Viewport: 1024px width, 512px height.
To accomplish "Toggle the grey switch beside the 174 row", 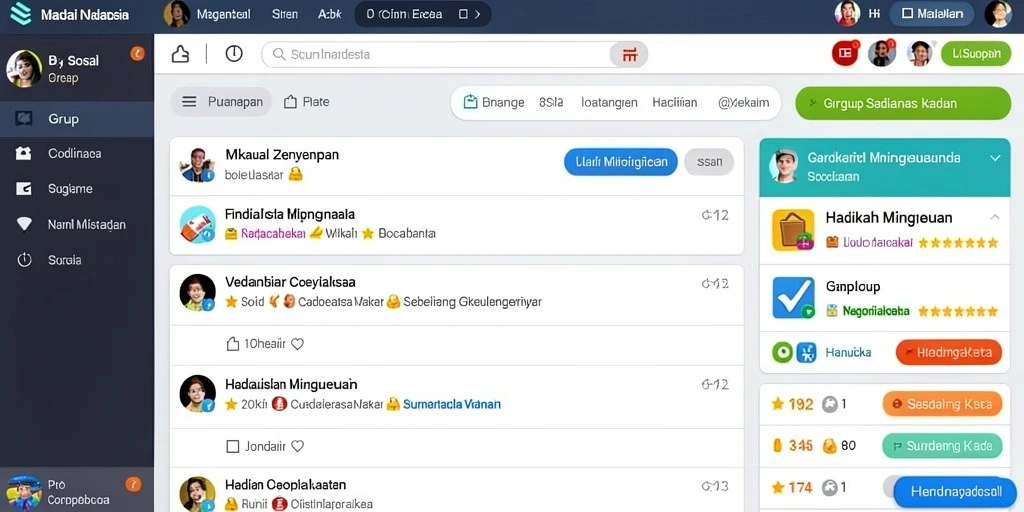I will click(x=889, y=487).
